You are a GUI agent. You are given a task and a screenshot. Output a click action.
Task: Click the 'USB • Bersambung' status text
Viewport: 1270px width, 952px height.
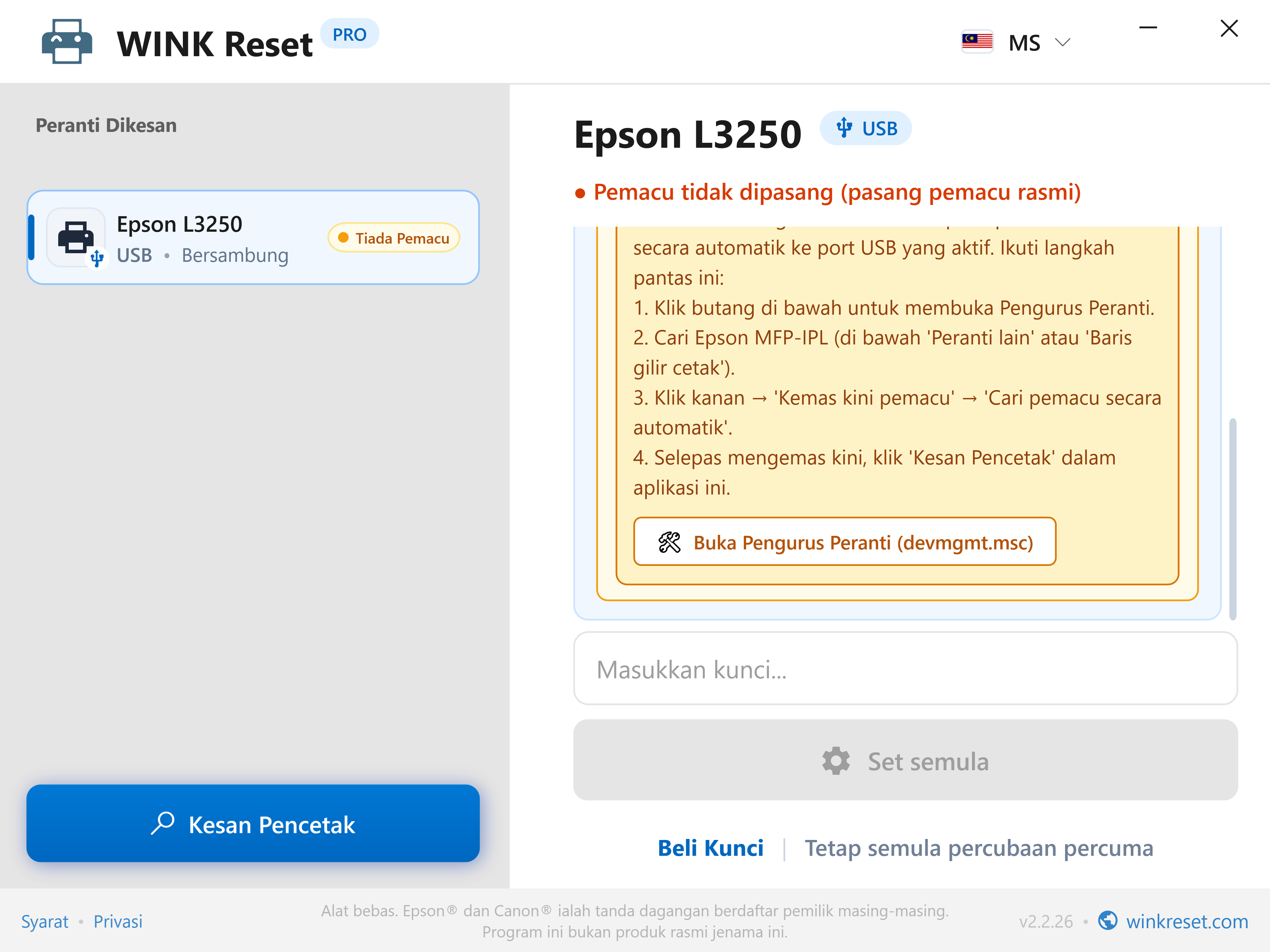[203, 256]
